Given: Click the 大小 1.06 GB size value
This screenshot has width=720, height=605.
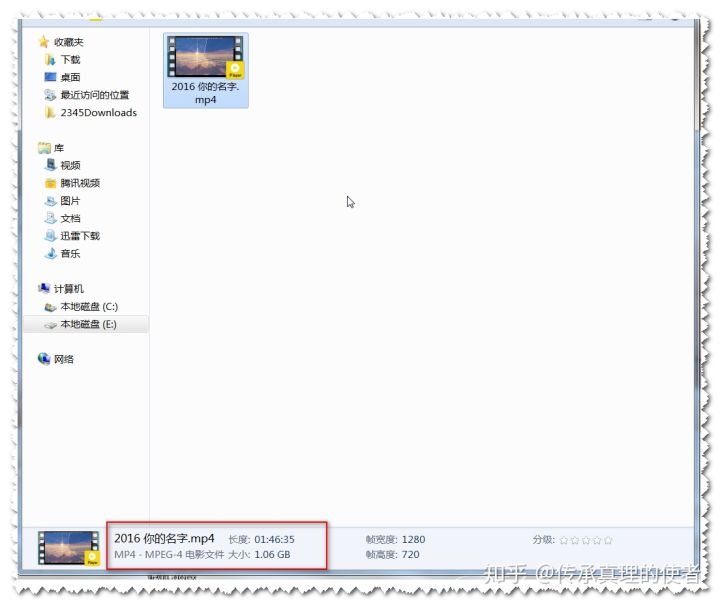Looking at the screenshot, I should 272,555.
